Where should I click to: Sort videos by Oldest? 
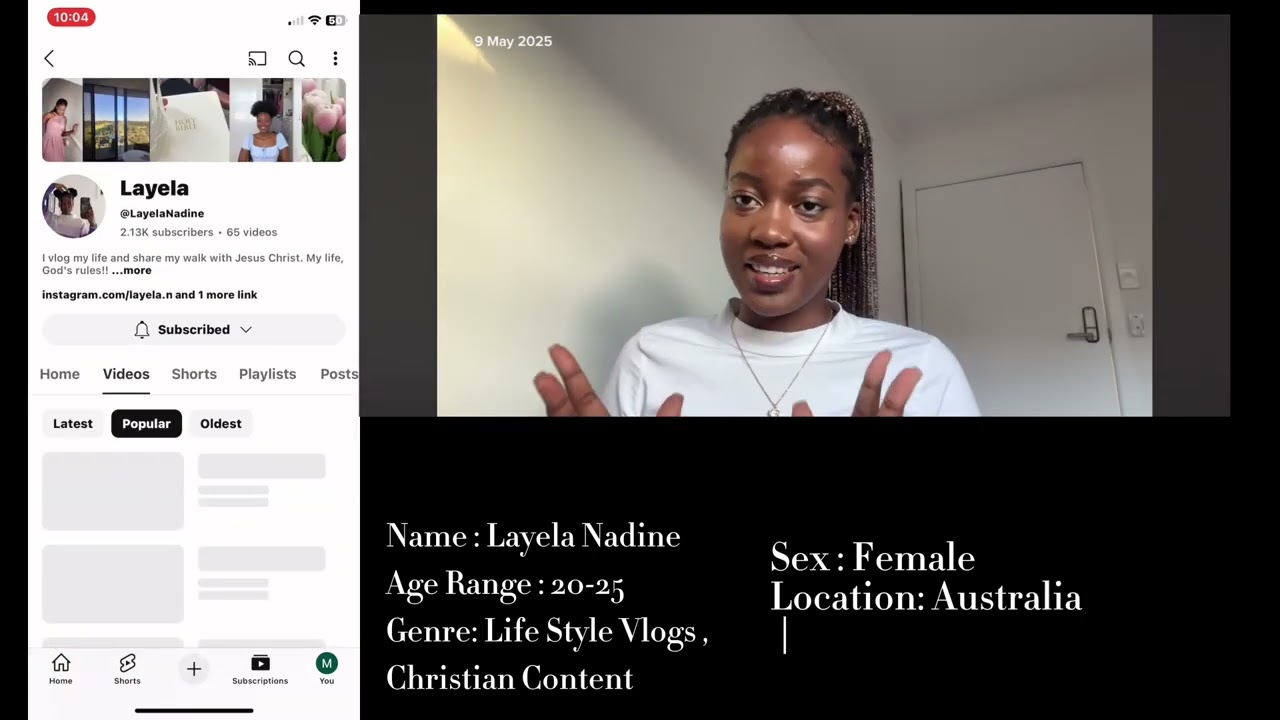pyautogui.click(x=221, y=424)
